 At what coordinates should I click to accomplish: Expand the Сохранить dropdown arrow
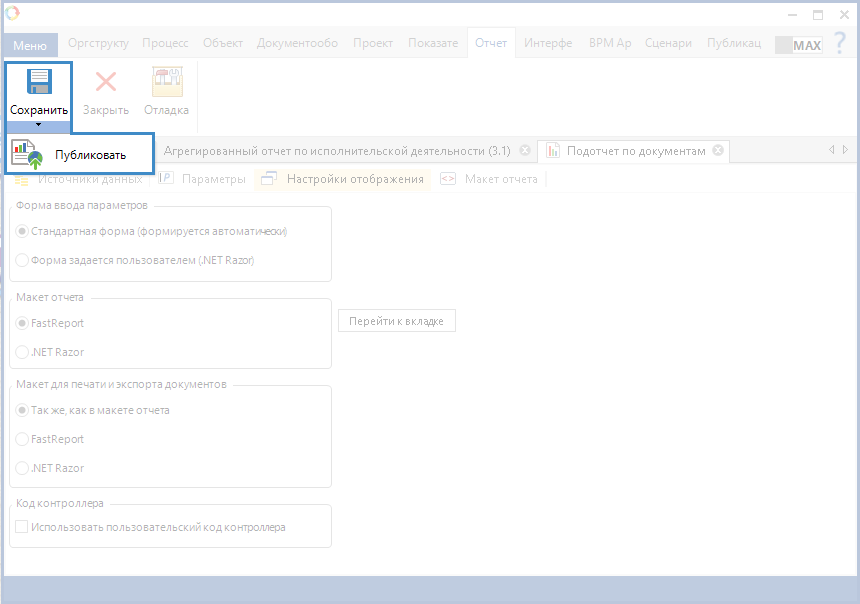[38, 125]
